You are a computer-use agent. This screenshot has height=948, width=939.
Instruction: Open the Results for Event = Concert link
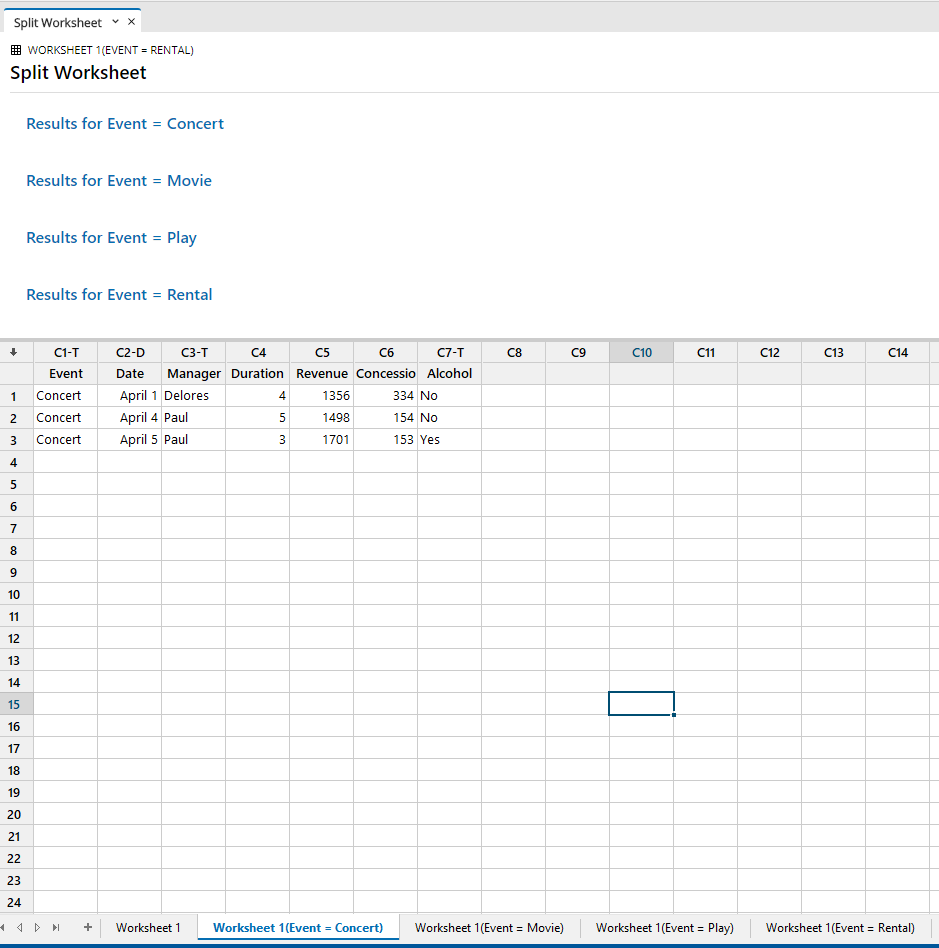(124, 123)
